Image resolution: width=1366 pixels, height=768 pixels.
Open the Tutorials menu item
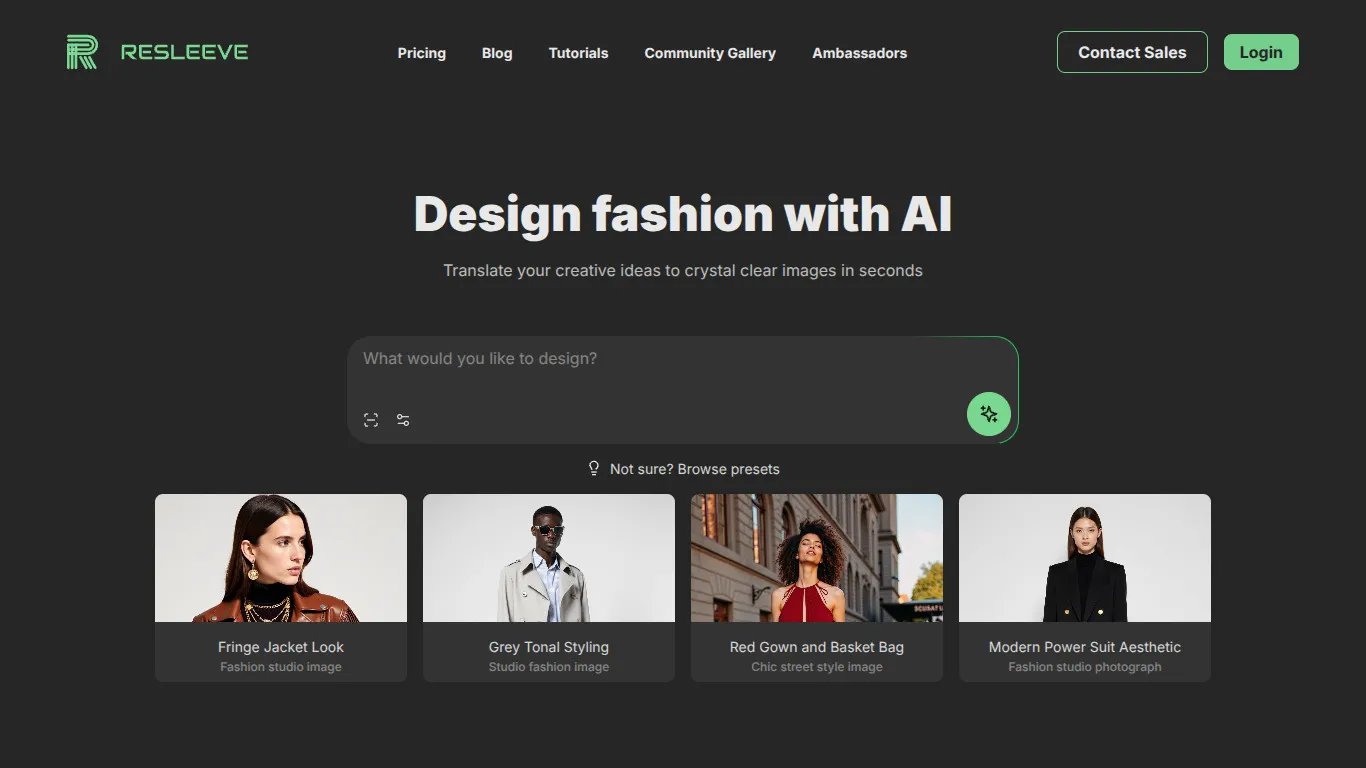[x=578, y=53]
